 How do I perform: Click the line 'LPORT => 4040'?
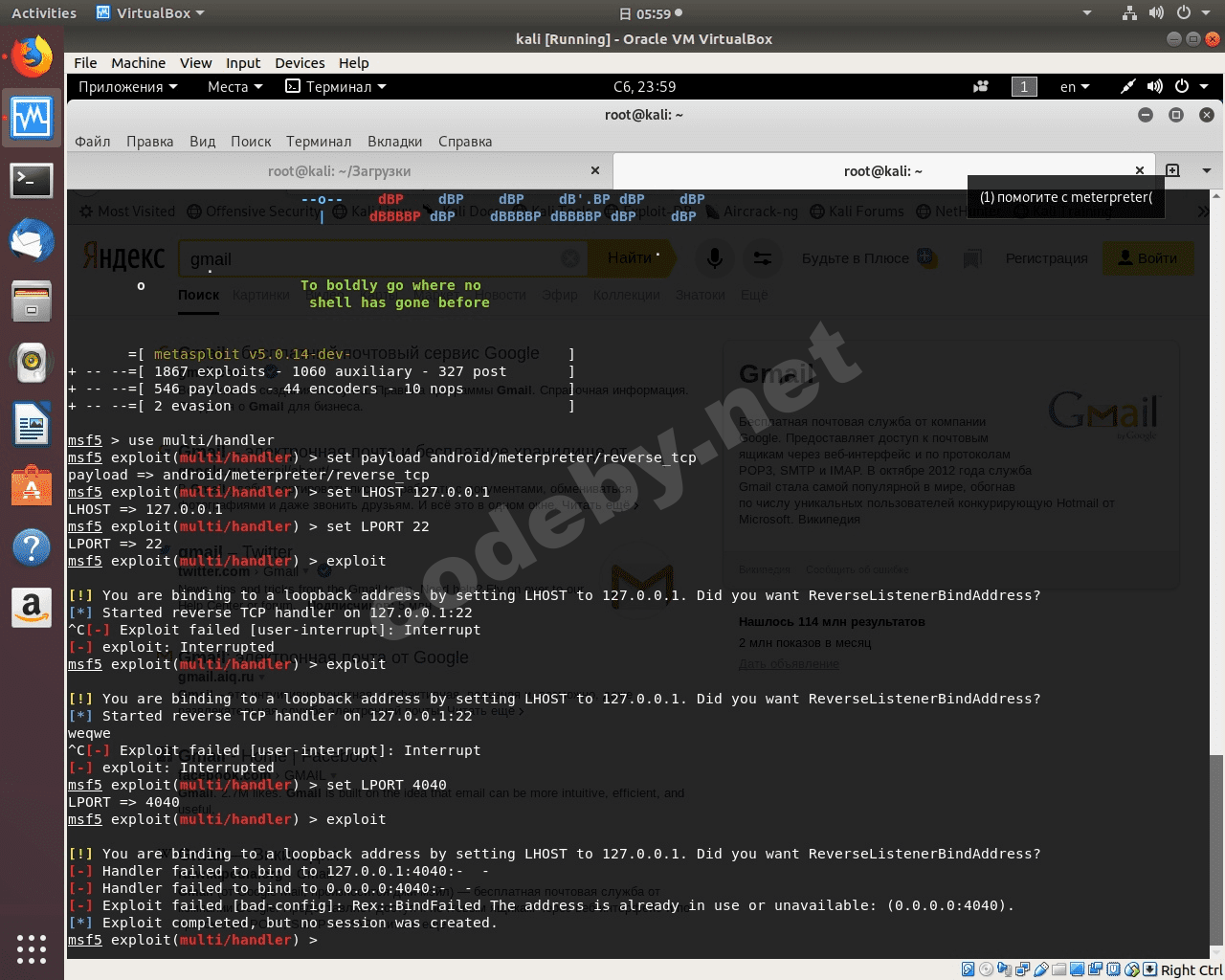point(123,802)
